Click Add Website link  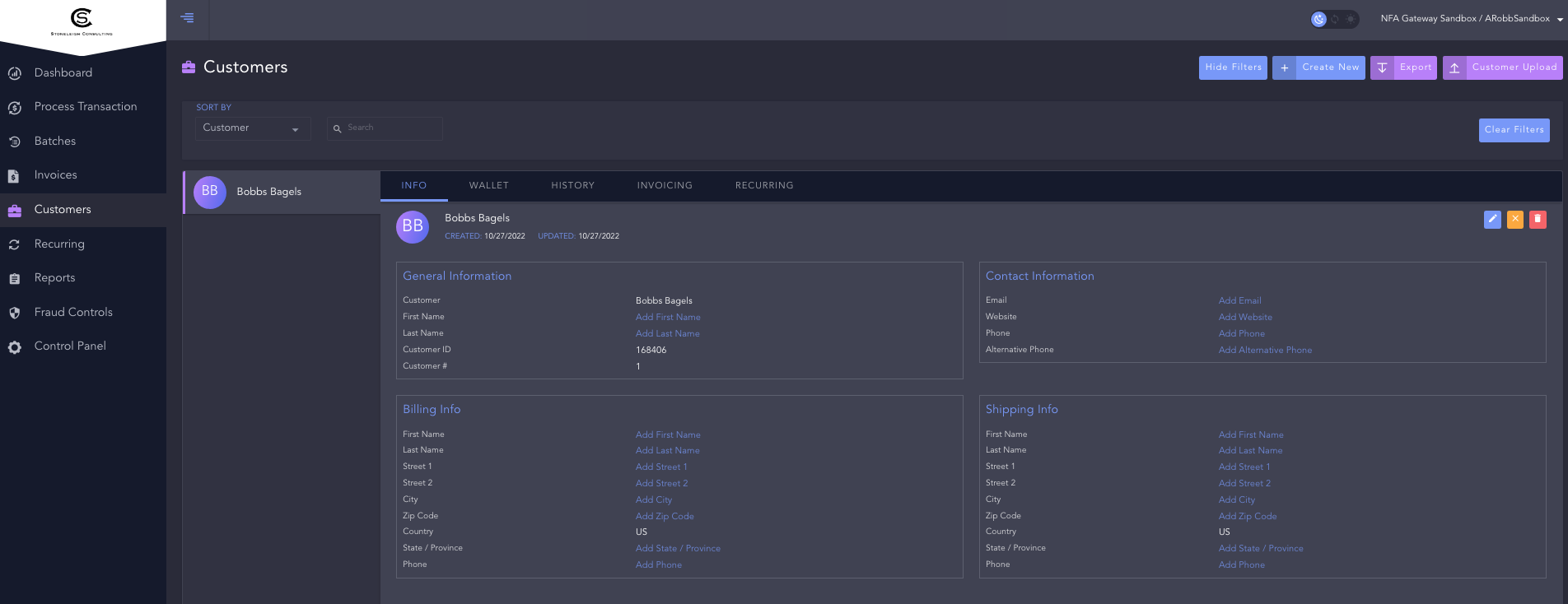coord(1245,318)
